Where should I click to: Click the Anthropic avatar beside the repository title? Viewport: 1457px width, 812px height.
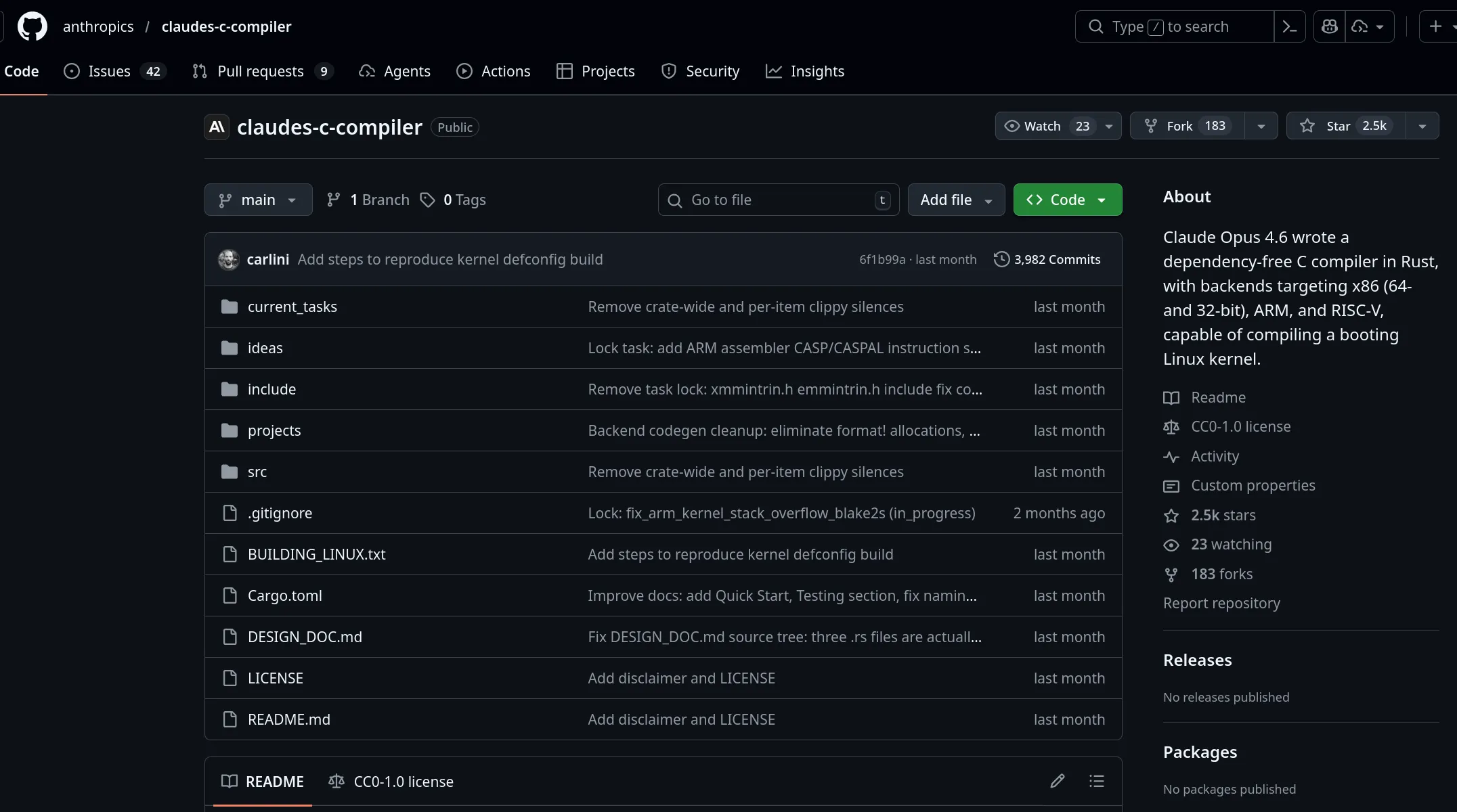pyautogui.click(x=217, y=127)
